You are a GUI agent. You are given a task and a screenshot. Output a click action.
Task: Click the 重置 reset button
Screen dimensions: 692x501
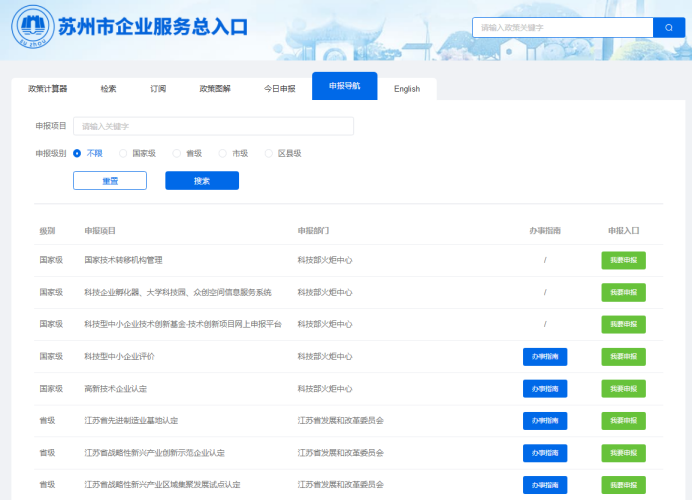click(110, 181)
